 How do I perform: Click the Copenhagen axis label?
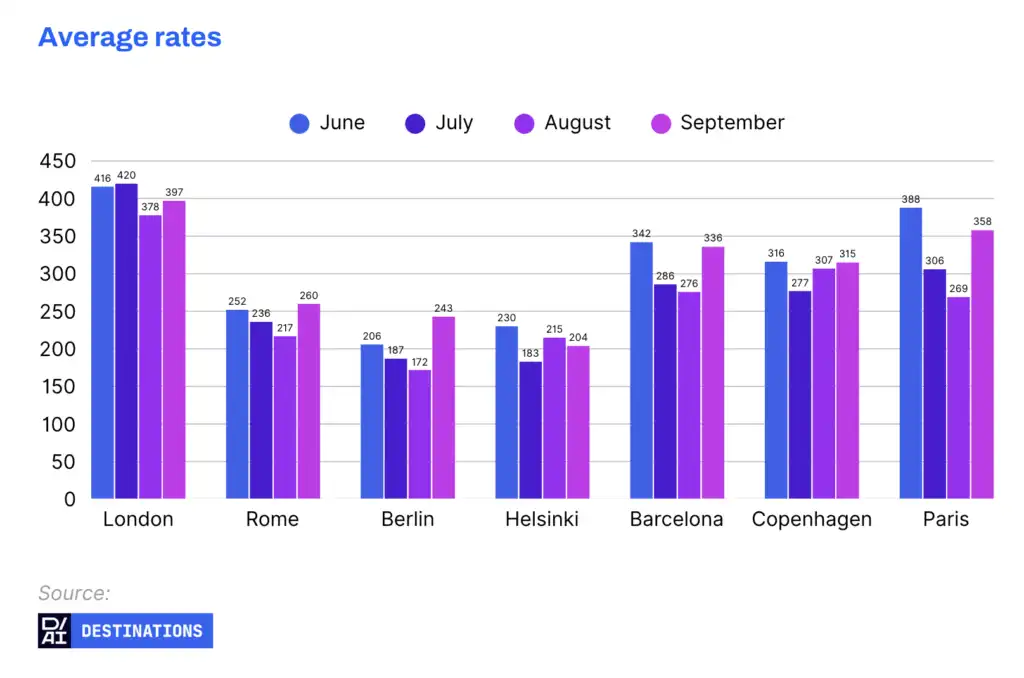[812, 520]
